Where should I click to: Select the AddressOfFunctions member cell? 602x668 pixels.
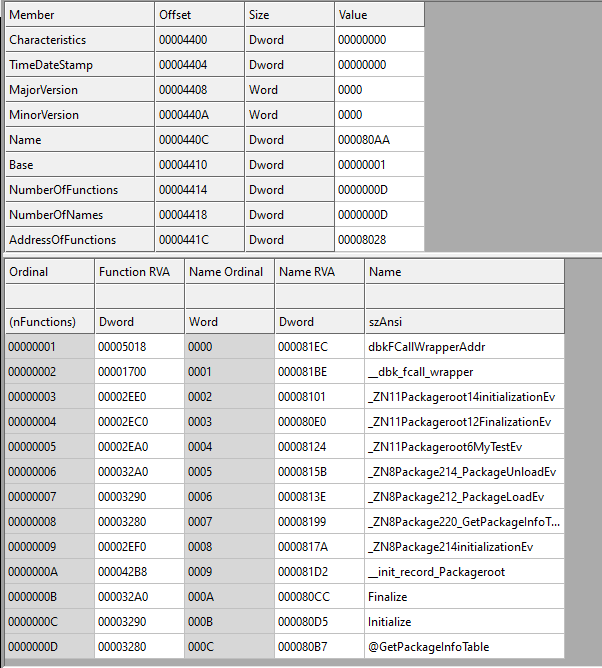(x=80, y=240)
